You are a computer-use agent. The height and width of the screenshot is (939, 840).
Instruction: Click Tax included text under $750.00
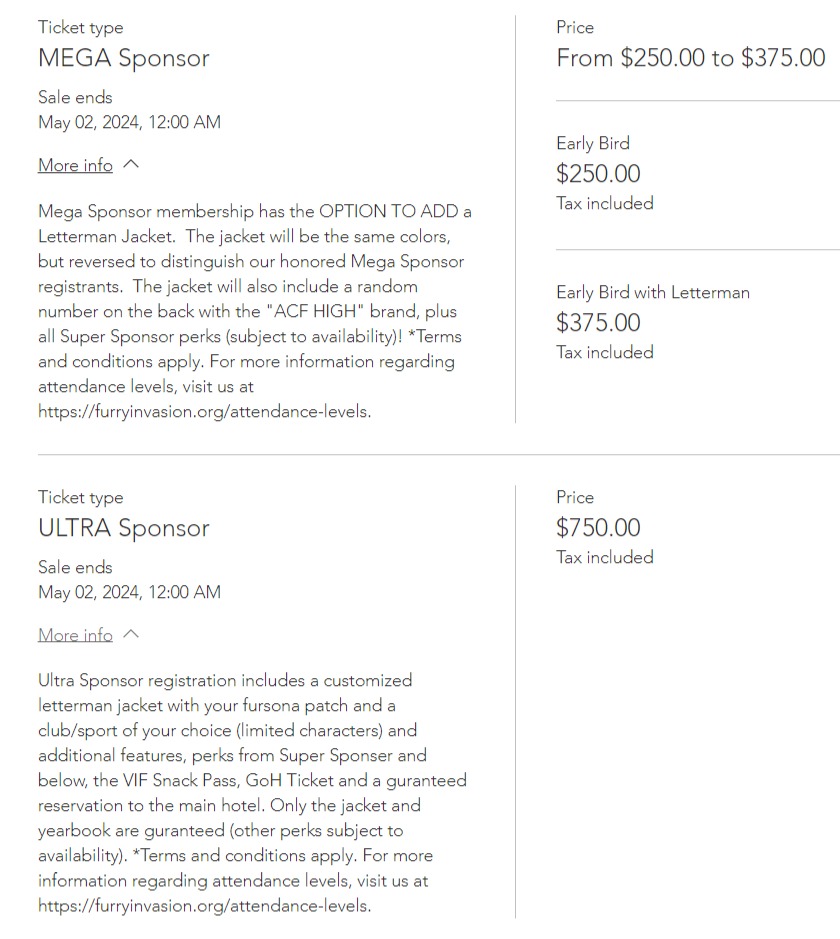[x=604, y=557]
